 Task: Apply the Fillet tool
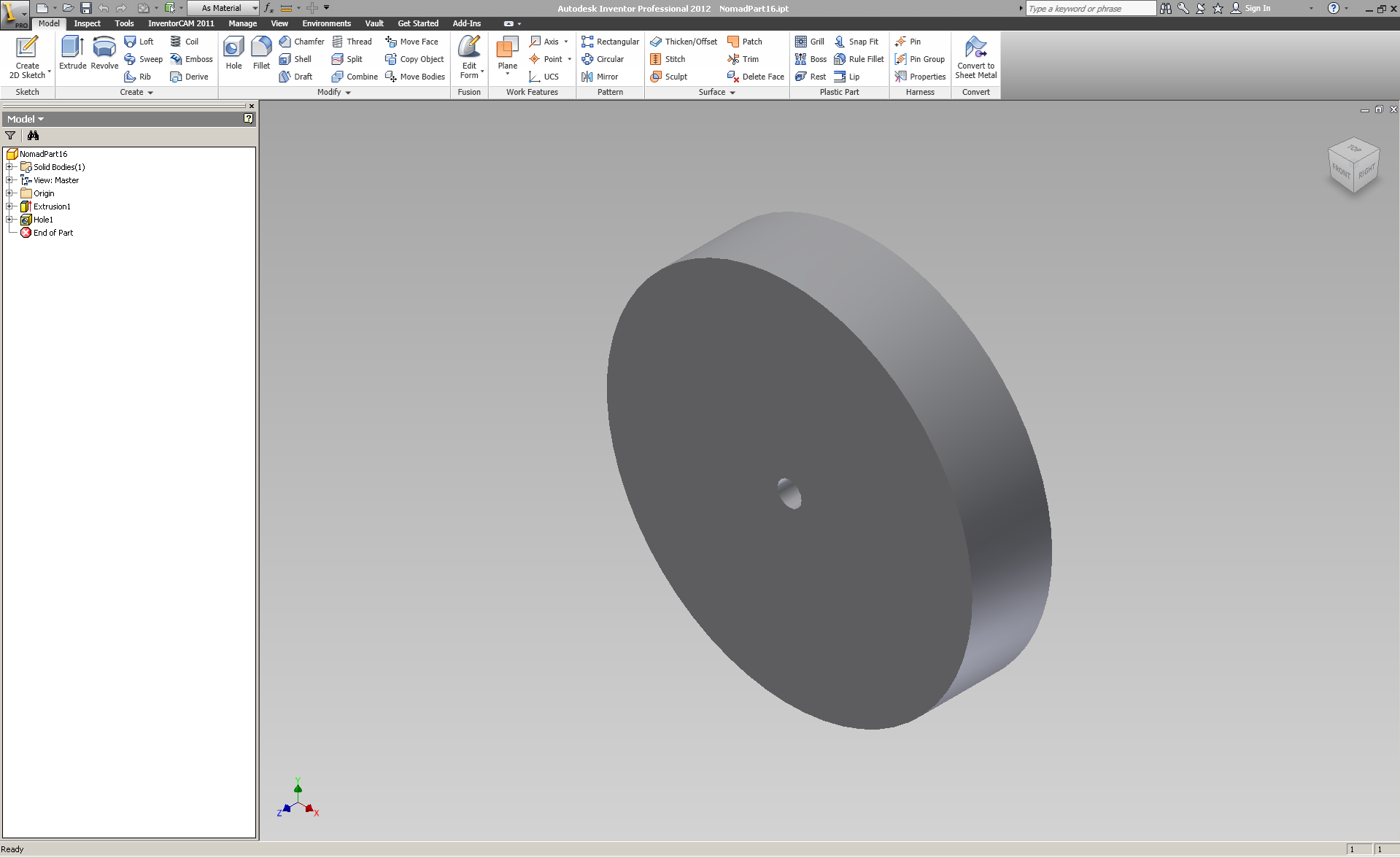point(261,53)
